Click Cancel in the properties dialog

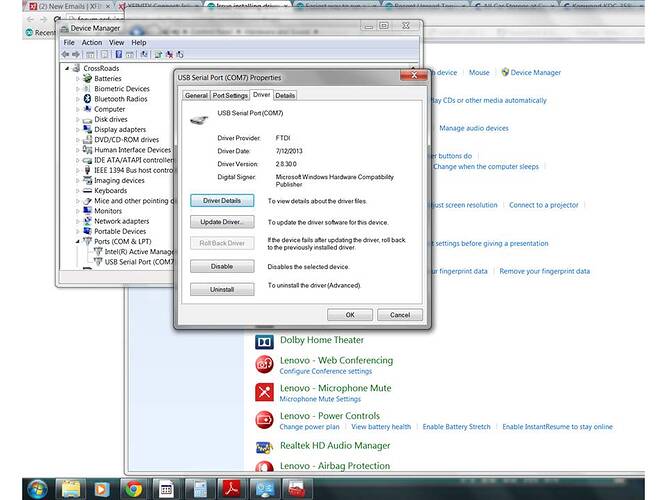coord(400,315)
